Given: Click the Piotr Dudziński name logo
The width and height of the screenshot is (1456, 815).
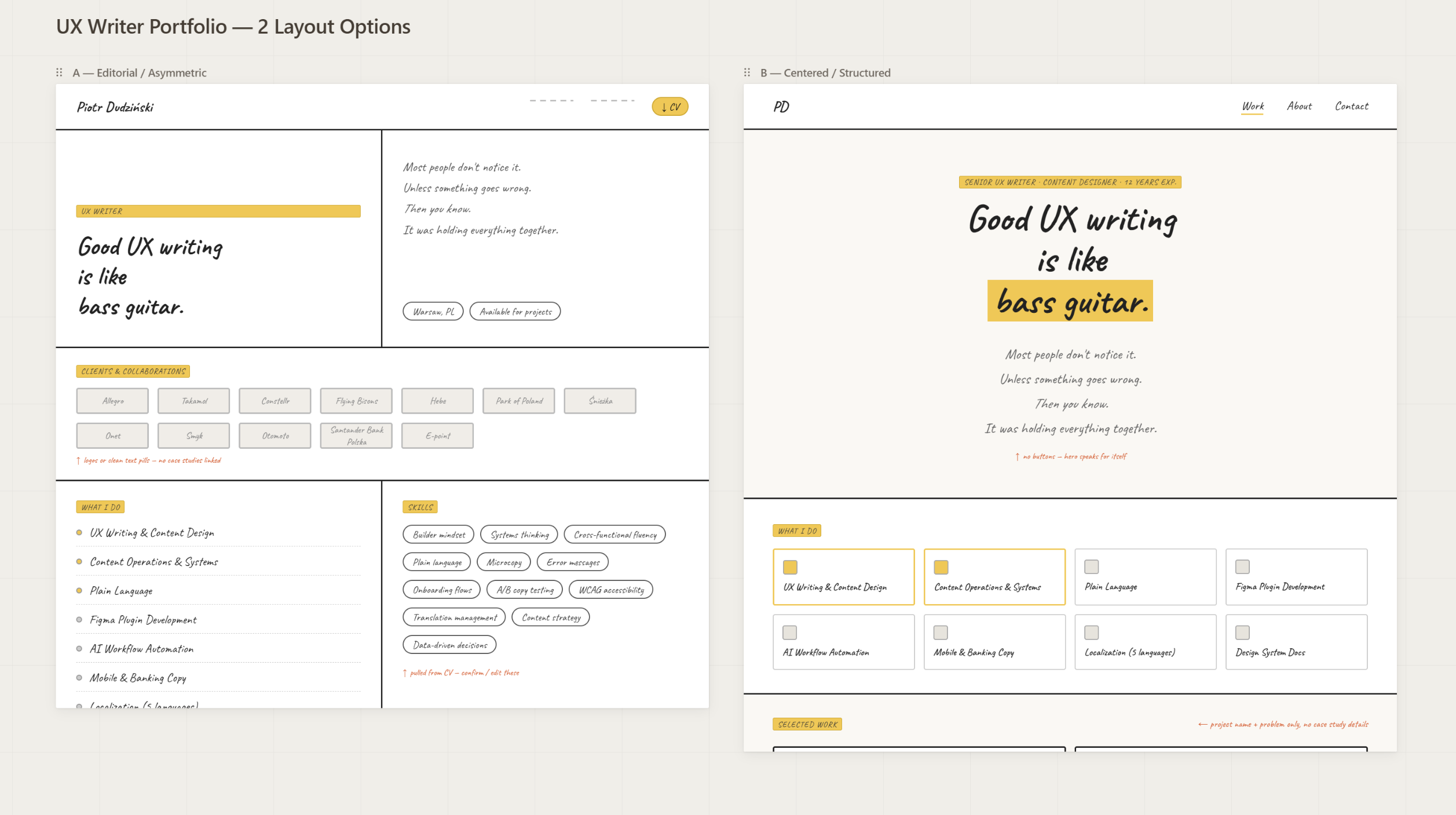Looking at the screenshot, I should click(x=115, y=107).
